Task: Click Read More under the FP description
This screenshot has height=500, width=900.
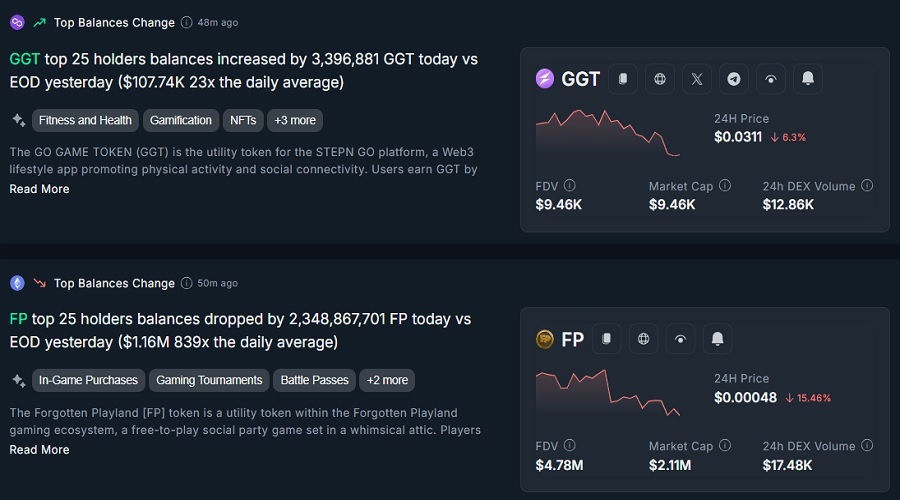Action: [40, 450]
